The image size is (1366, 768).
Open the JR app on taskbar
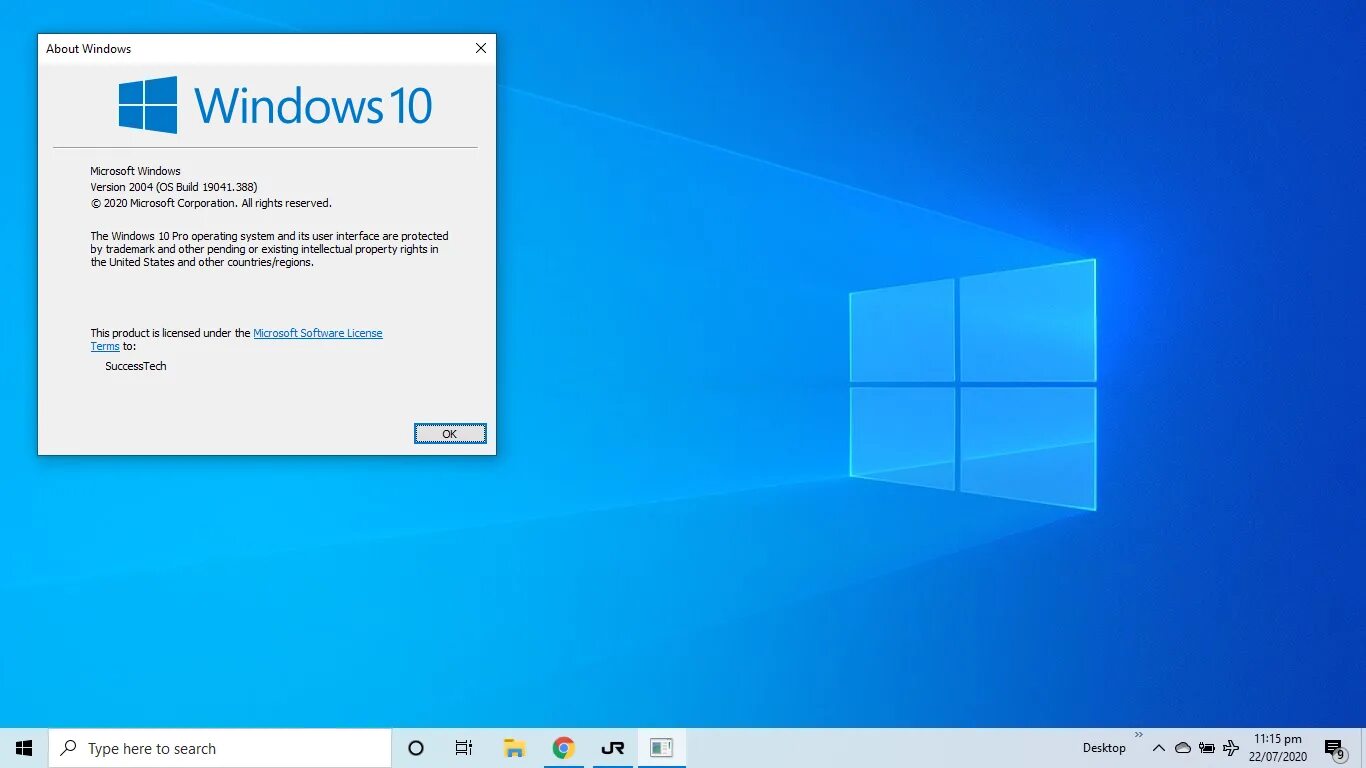[x=613, y=748]
